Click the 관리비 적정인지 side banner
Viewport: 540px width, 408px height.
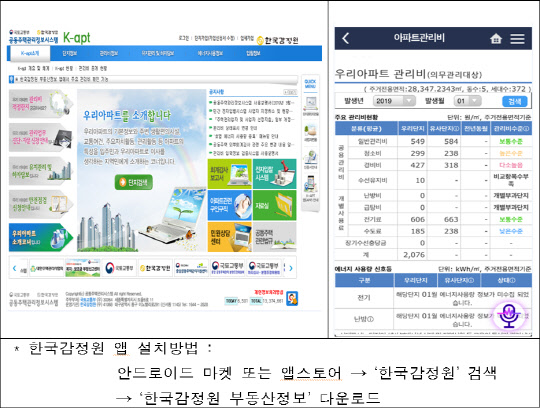click(x=41, y=104)
